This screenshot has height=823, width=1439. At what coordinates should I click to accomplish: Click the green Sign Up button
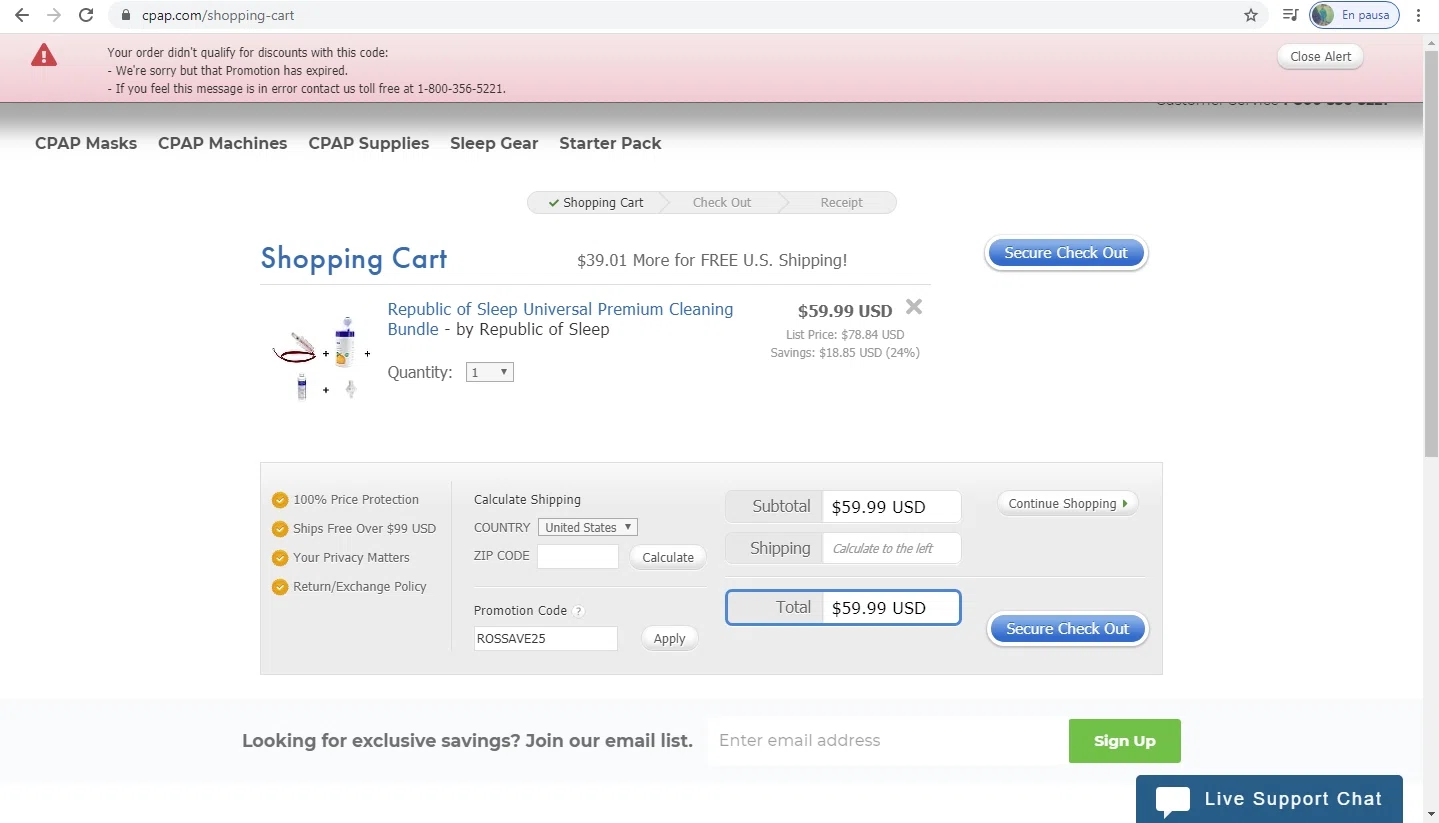pyautogui.click(x=1124, y=741)
